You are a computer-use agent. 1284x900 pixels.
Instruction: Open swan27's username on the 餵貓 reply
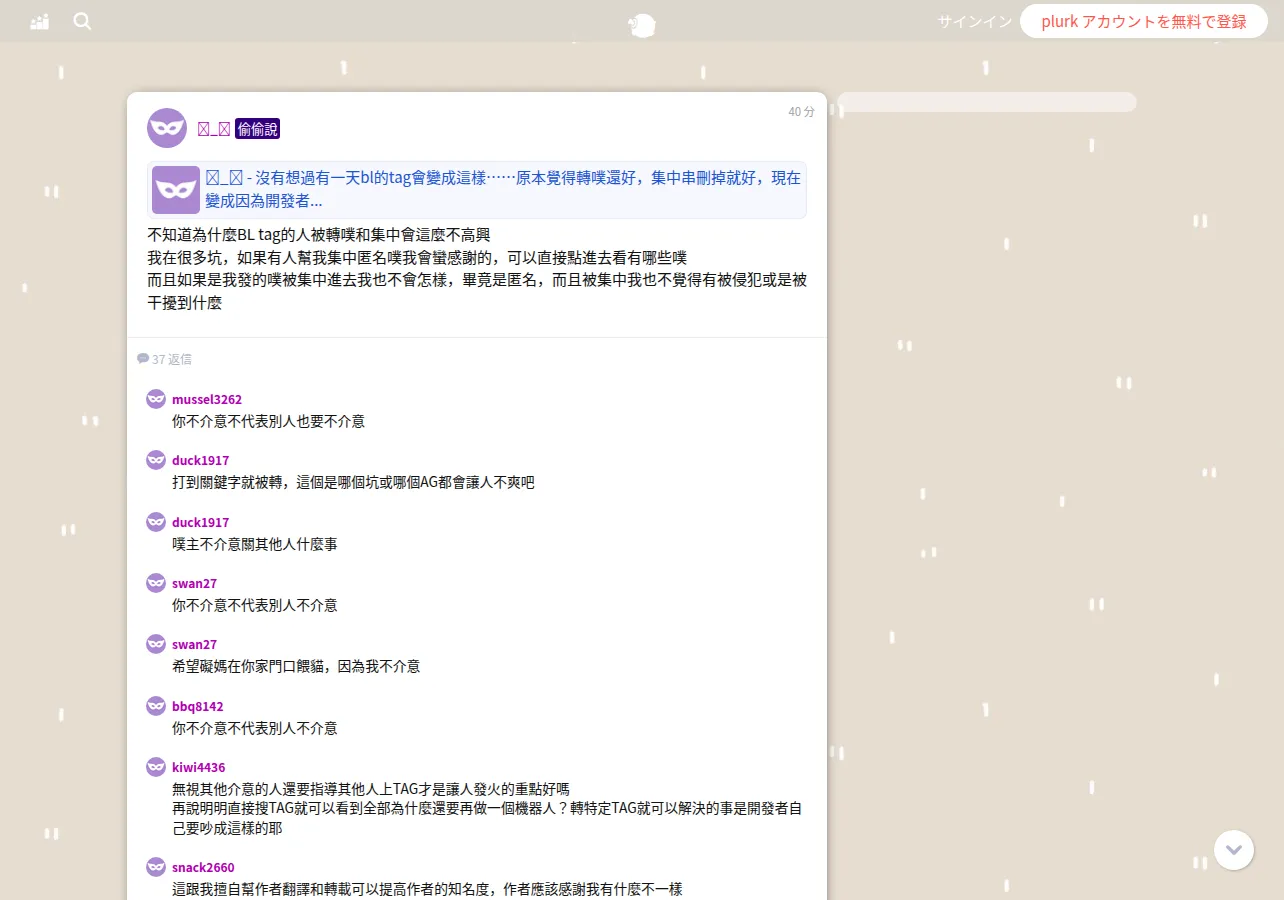point(194,645)
